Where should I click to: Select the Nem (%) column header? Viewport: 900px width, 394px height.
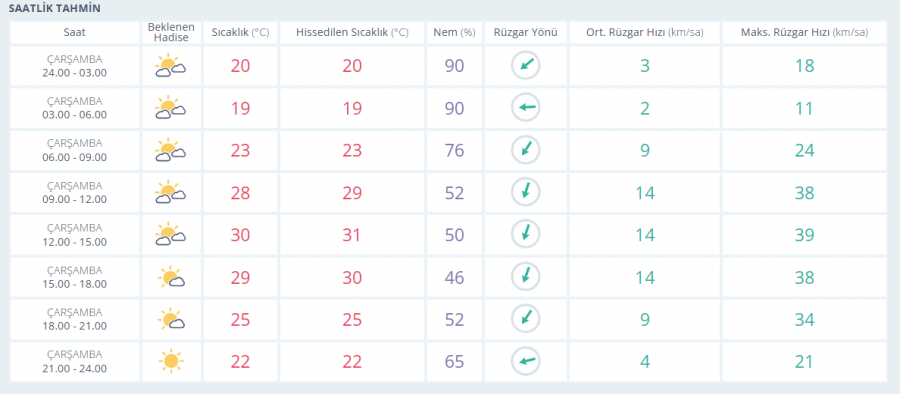pos(454,33)
